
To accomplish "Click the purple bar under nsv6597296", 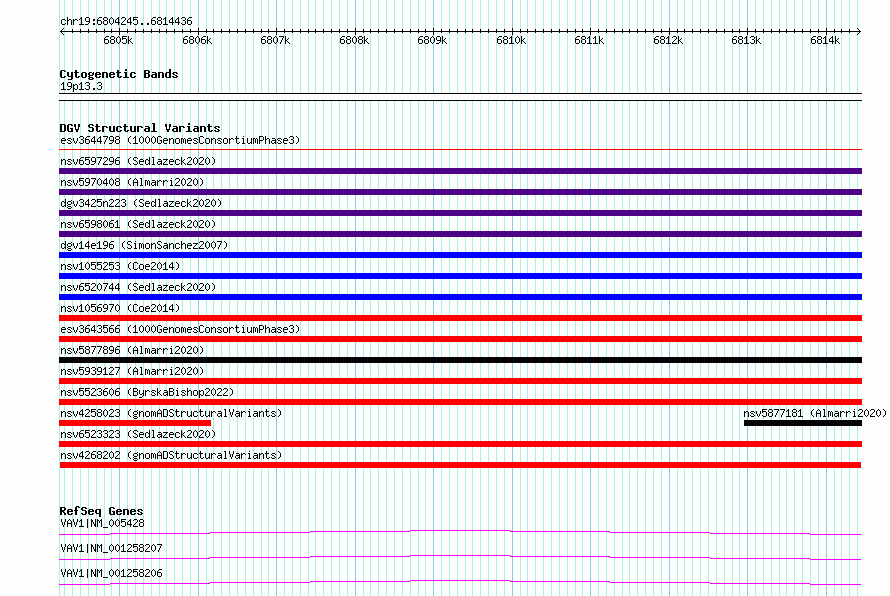I will (x=460, y=171).
